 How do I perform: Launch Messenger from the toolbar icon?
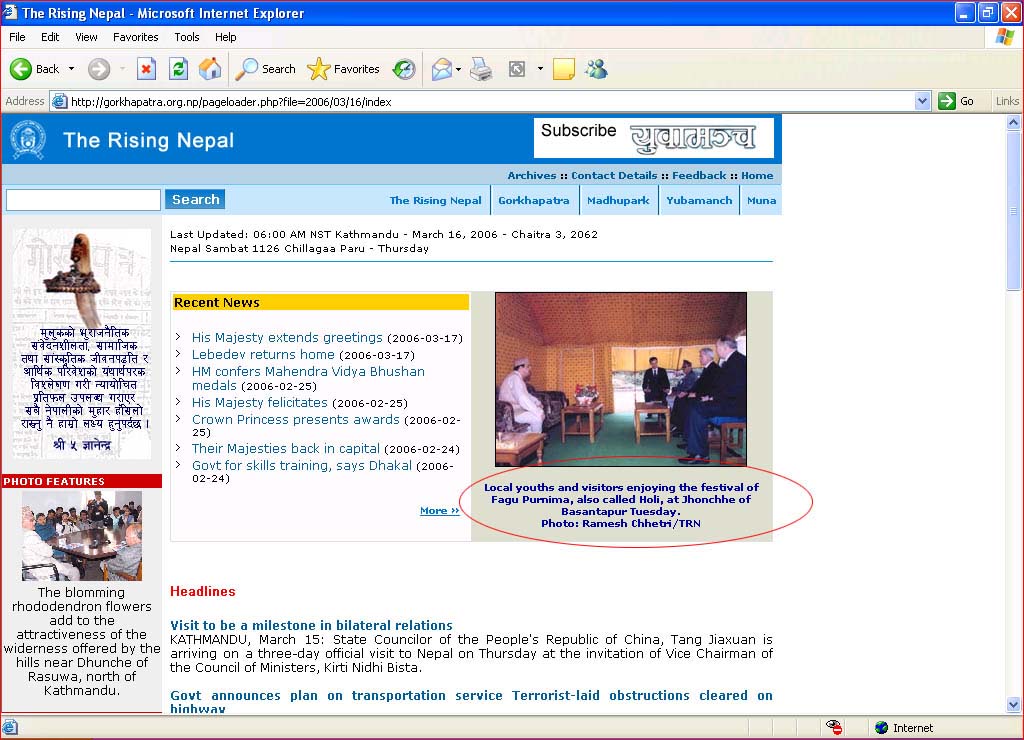click(597, 69)
